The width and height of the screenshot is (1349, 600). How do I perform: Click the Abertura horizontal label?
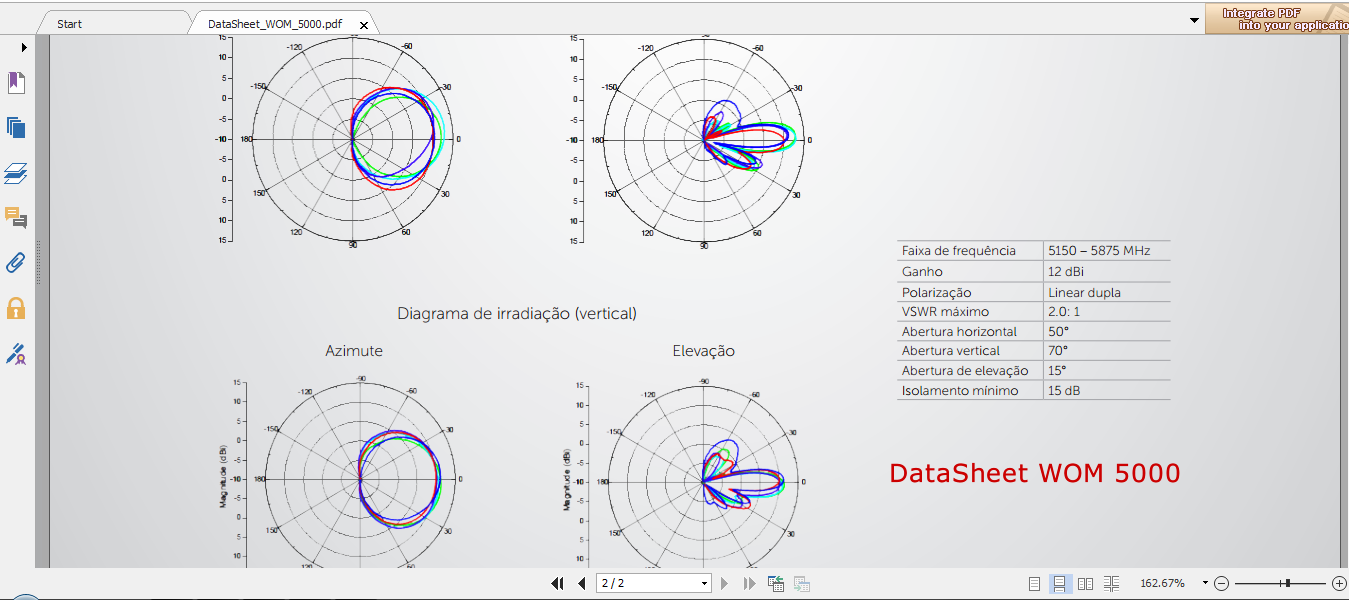959,332
